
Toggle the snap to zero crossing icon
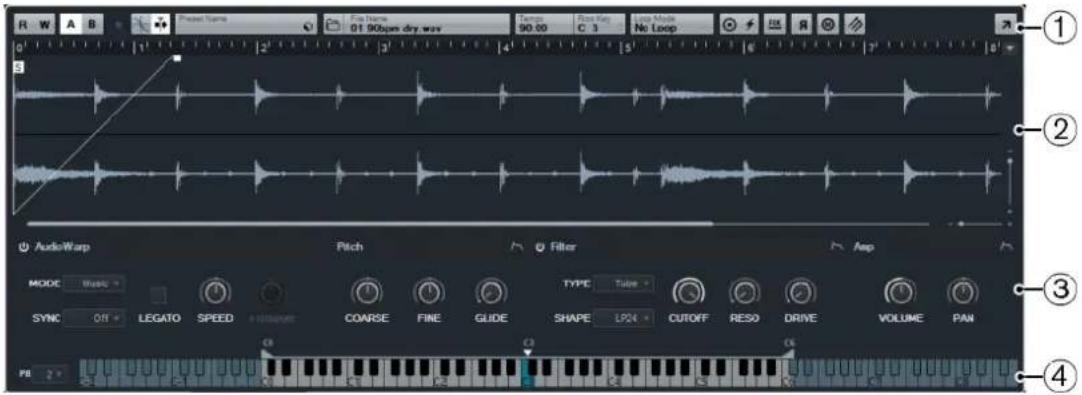pyautogui.click(x=140, y=25)
